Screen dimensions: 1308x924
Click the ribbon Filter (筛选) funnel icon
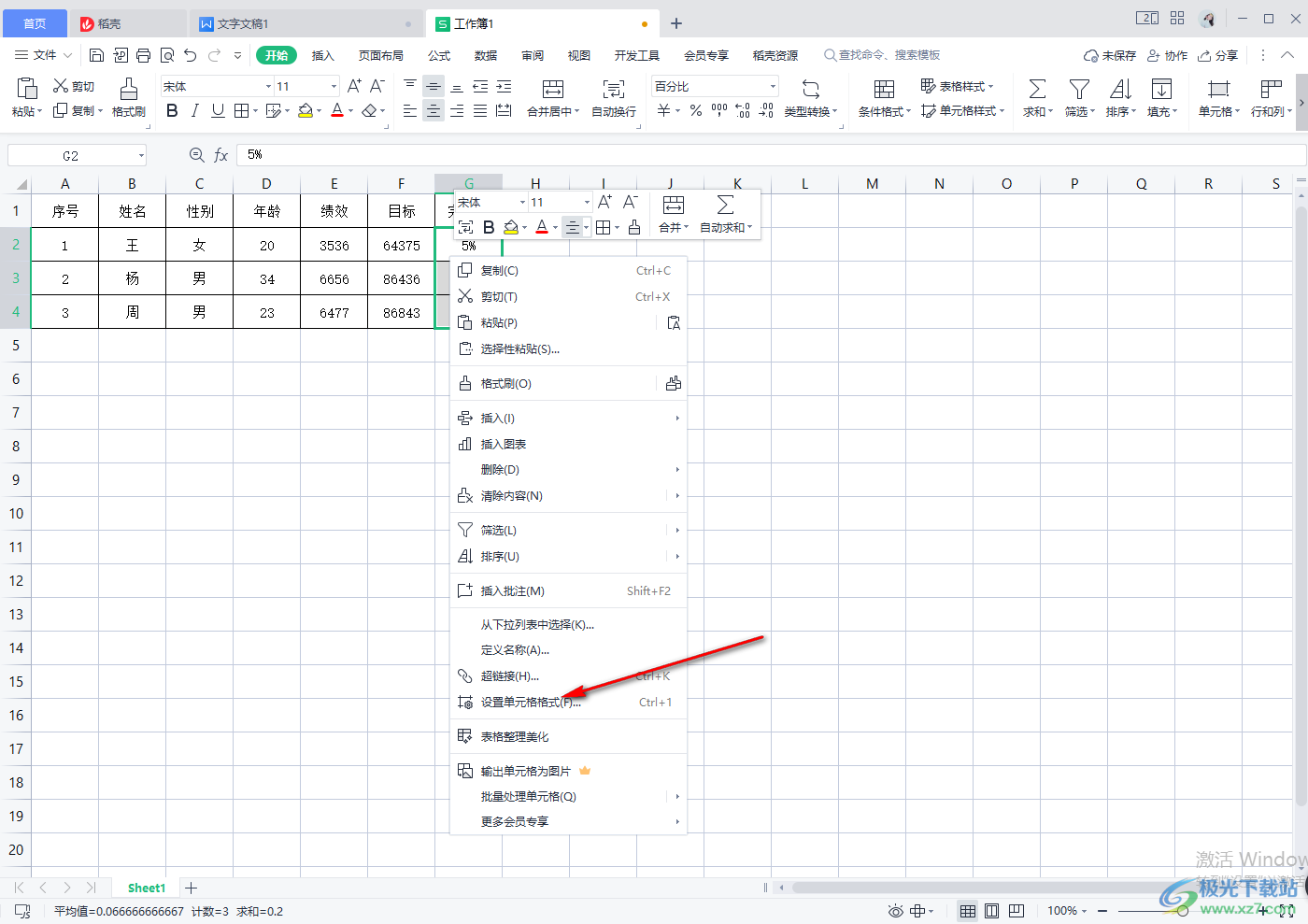coord(1079,89)
